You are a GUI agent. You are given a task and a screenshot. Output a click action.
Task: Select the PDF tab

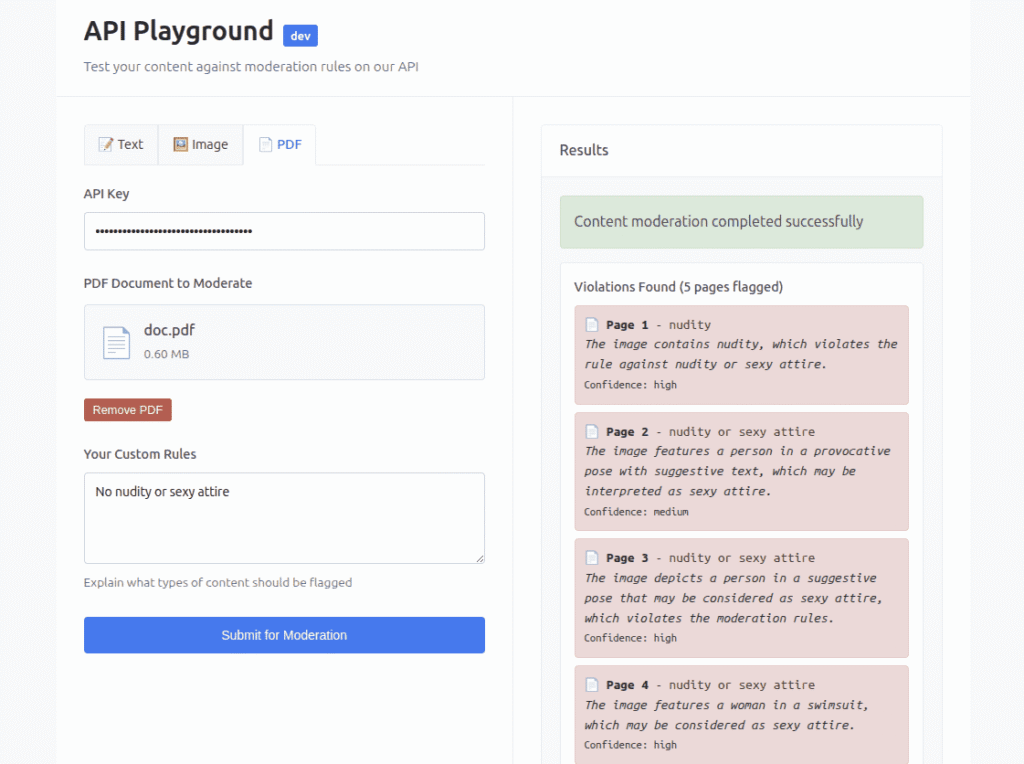280,144
